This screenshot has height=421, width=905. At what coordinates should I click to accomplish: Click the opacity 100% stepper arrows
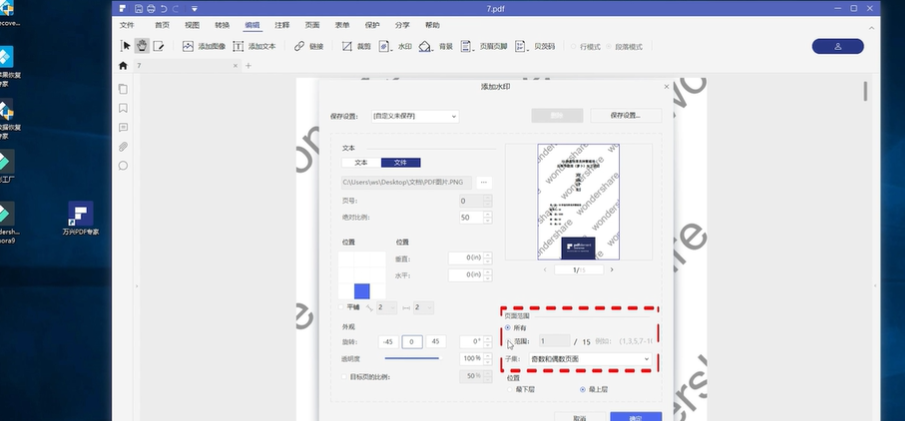pyautogui.click(x=488, y=359)
